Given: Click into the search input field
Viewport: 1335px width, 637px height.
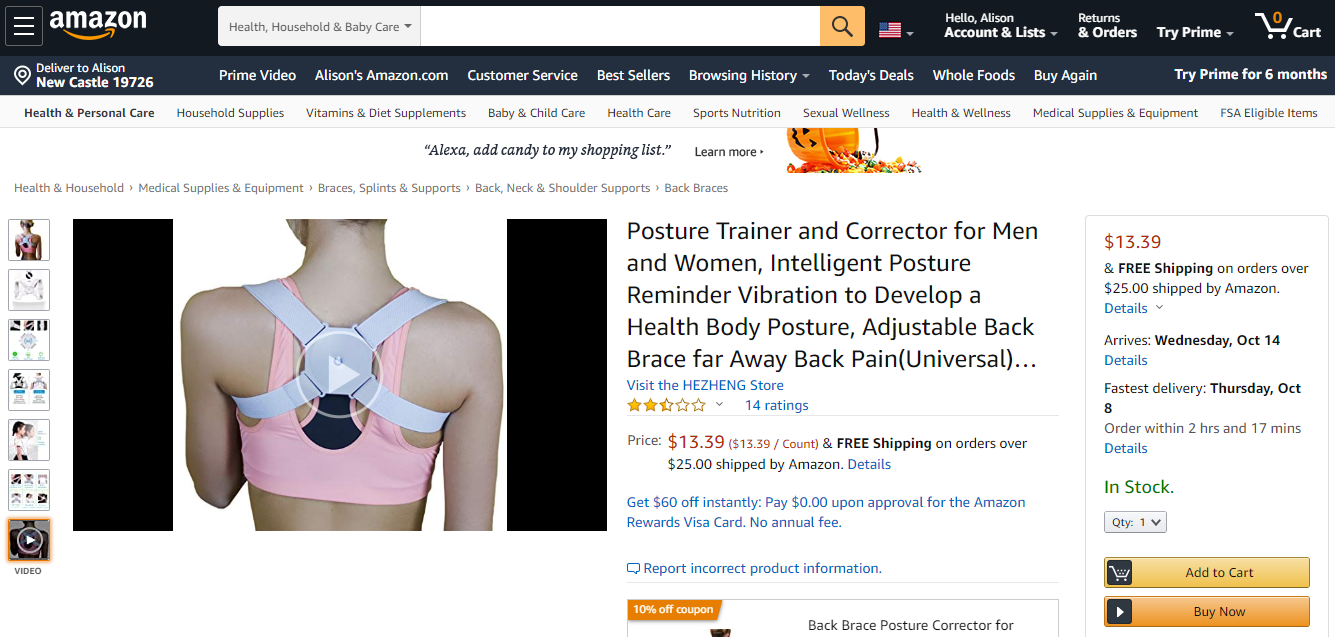Looking at the screenshot, I should (620, 27).
